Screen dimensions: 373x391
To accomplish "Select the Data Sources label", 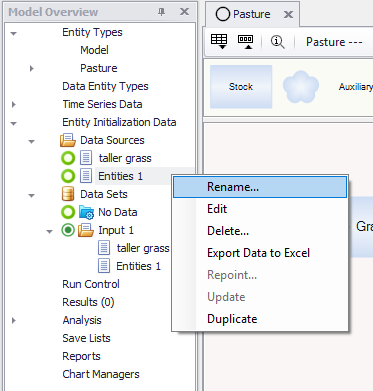I will [112, 140].
